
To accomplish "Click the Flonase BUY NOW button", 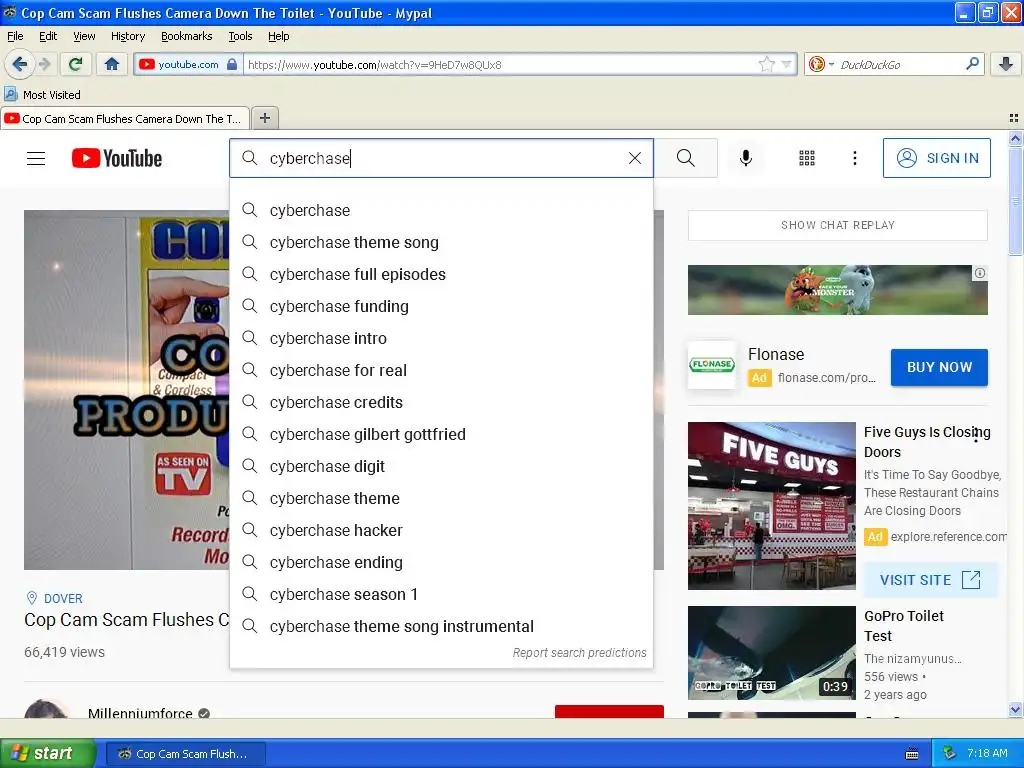I will (x=939, y=367).
